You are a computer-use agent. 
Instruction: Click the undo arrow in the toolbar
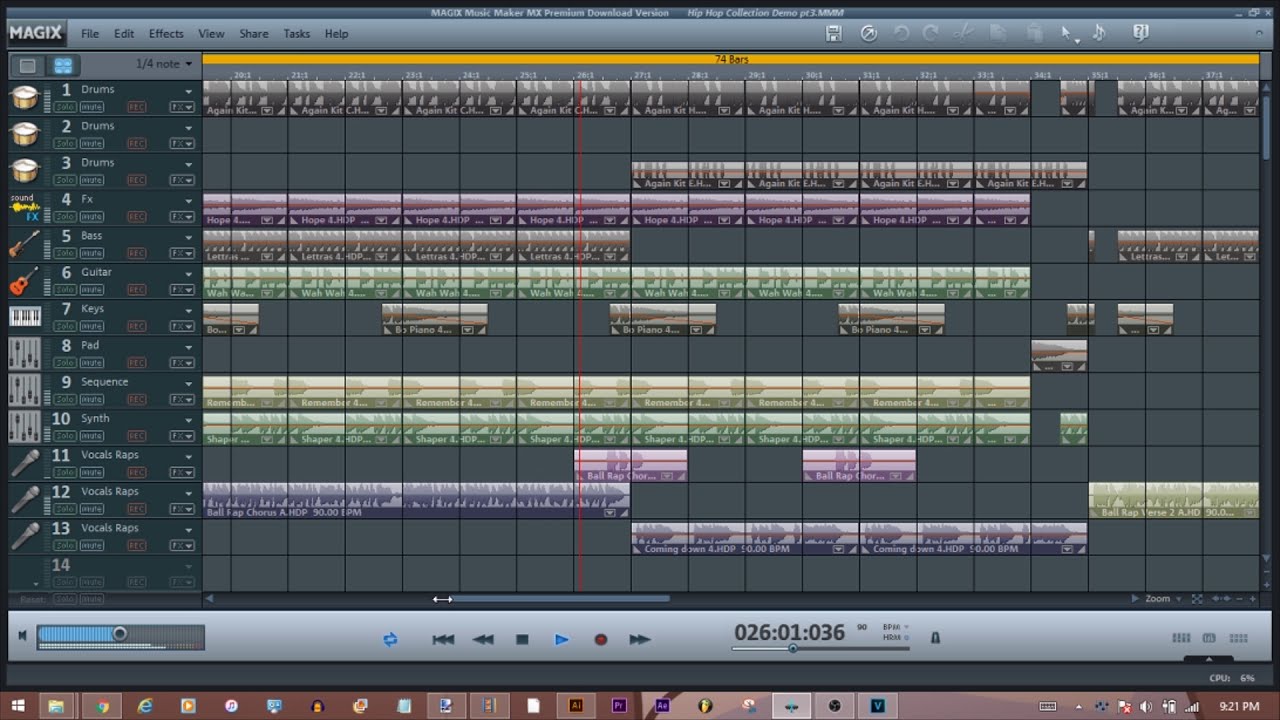point(901,33)
